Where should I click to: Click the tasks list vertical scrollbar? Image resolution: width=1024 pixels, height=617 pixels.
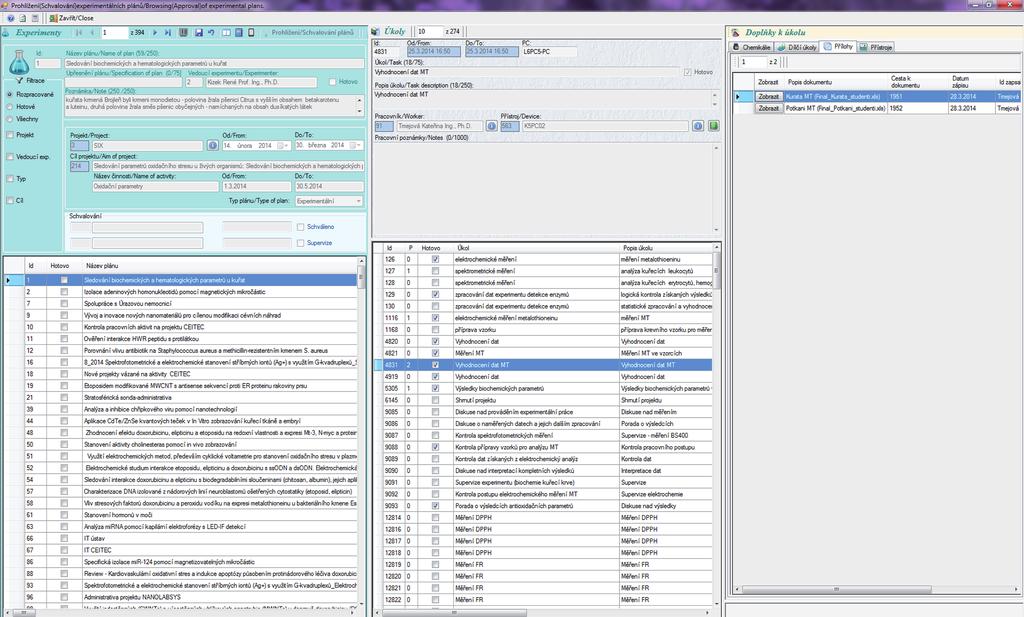(716, 424)
